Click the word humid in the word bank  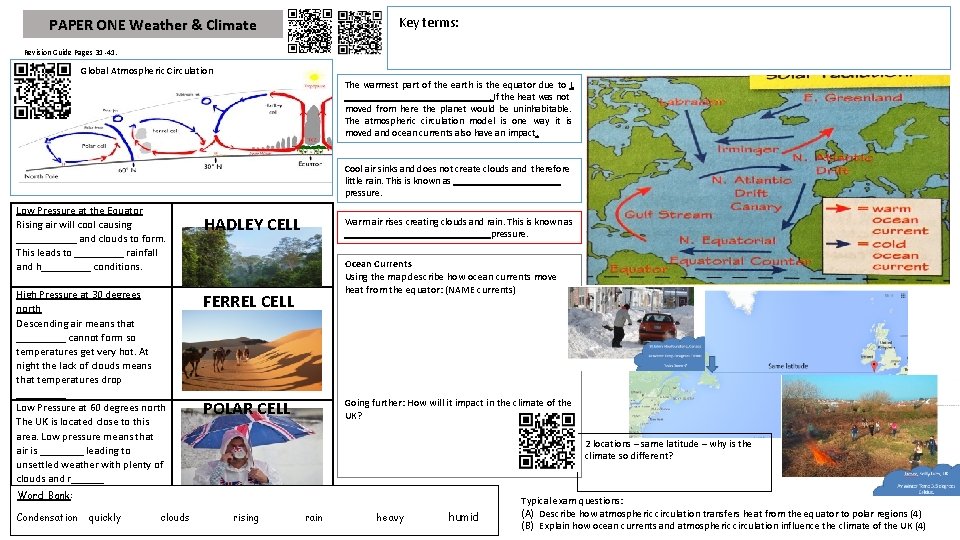point(463,517)
